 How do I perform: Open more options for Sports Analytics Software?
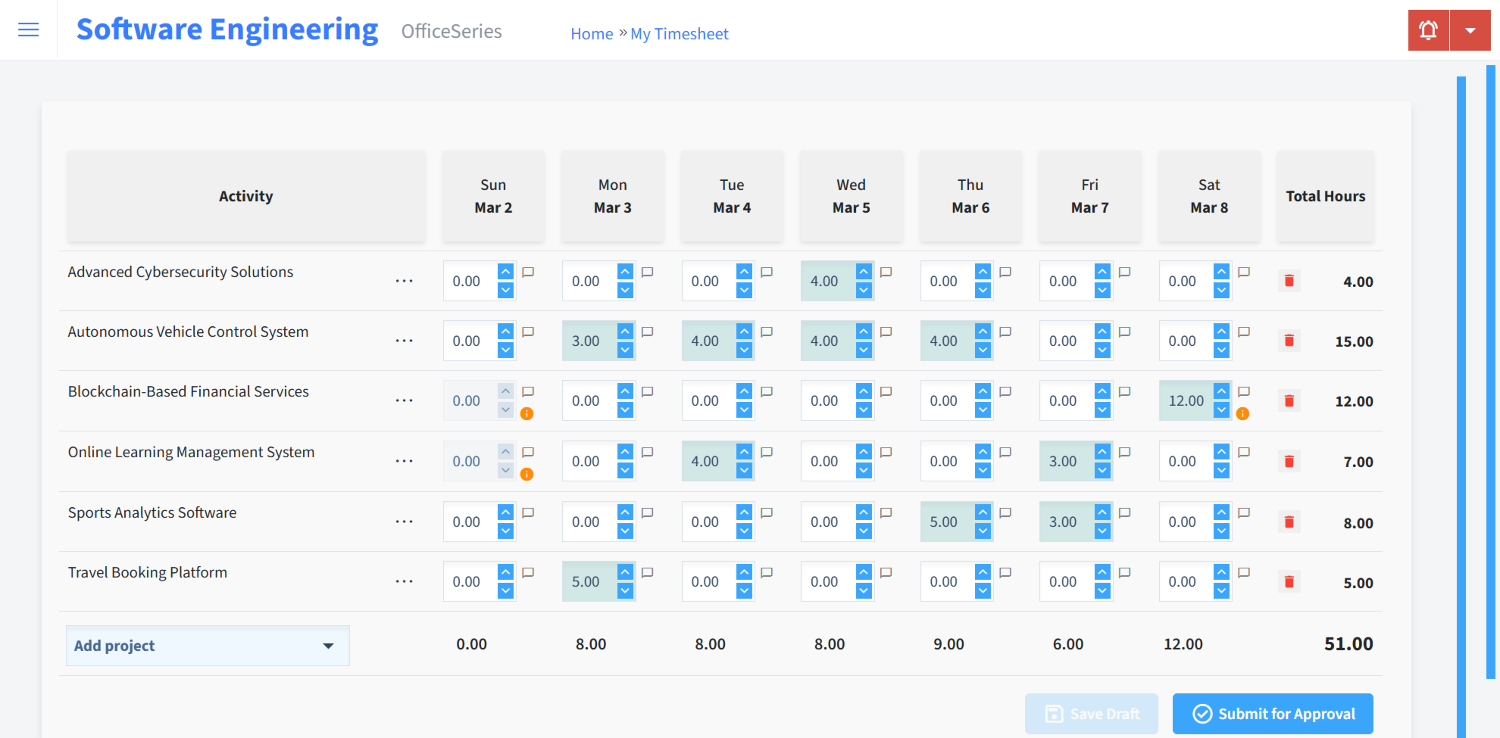click(x=404, y=521)
